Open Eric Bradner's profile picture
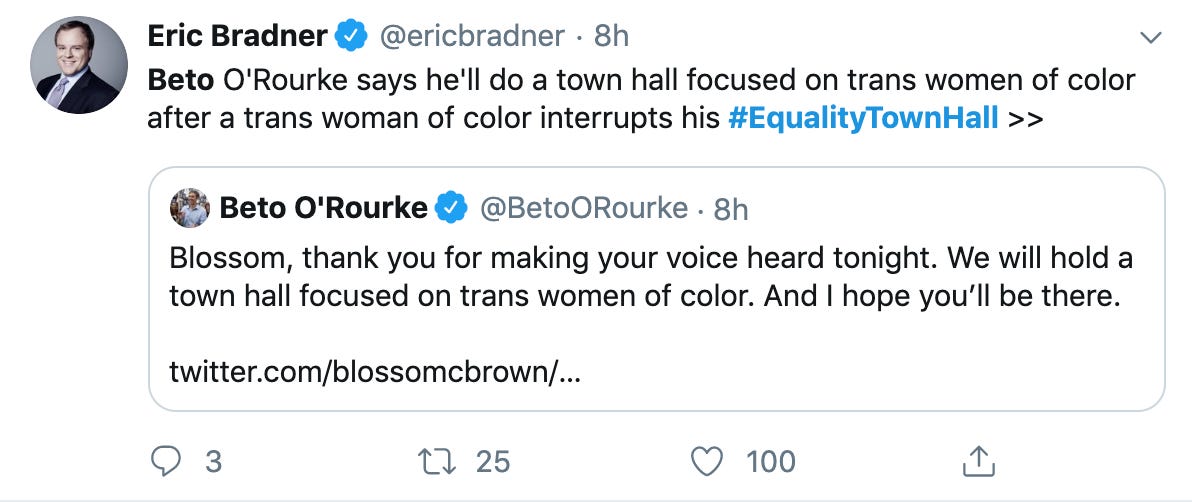Viewport: 1192px width, 502px height. 78,65
